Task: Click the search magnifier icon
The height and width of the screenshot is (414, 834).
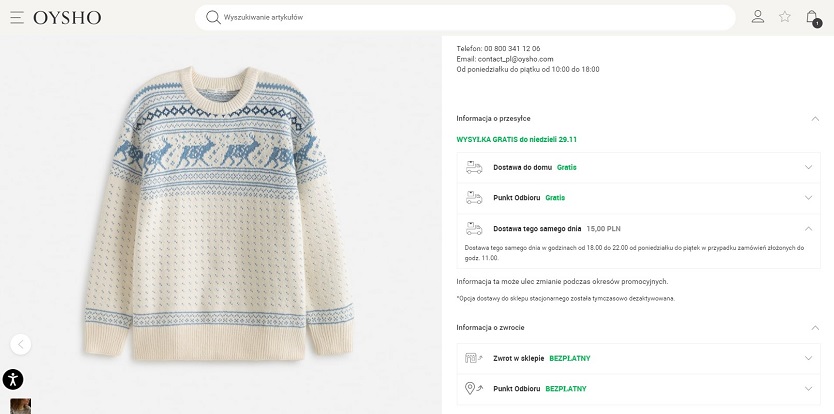Action: (212, 17)
